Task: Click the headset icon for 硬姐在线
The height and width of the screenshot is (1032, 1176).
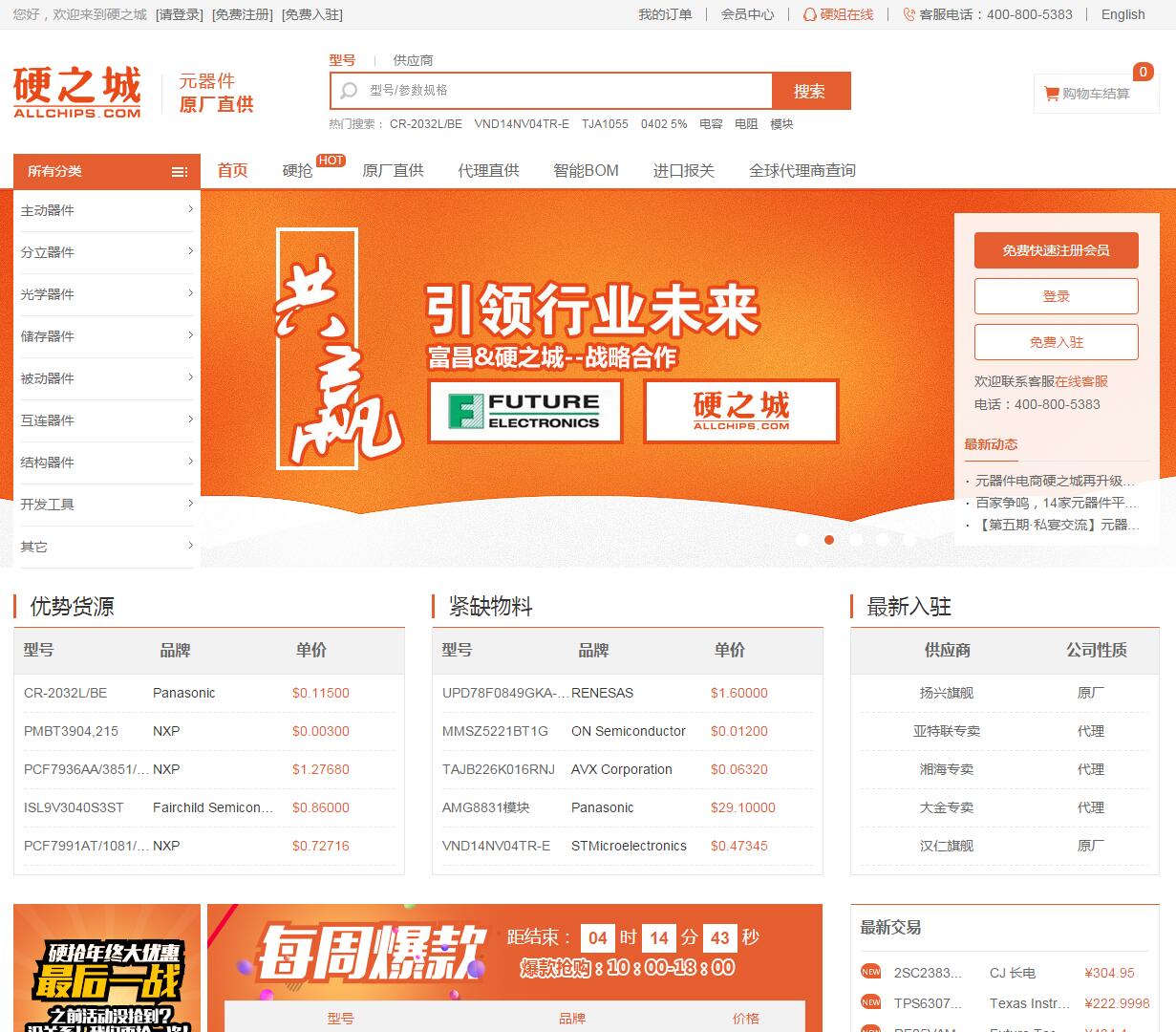Action: [810, 14]
